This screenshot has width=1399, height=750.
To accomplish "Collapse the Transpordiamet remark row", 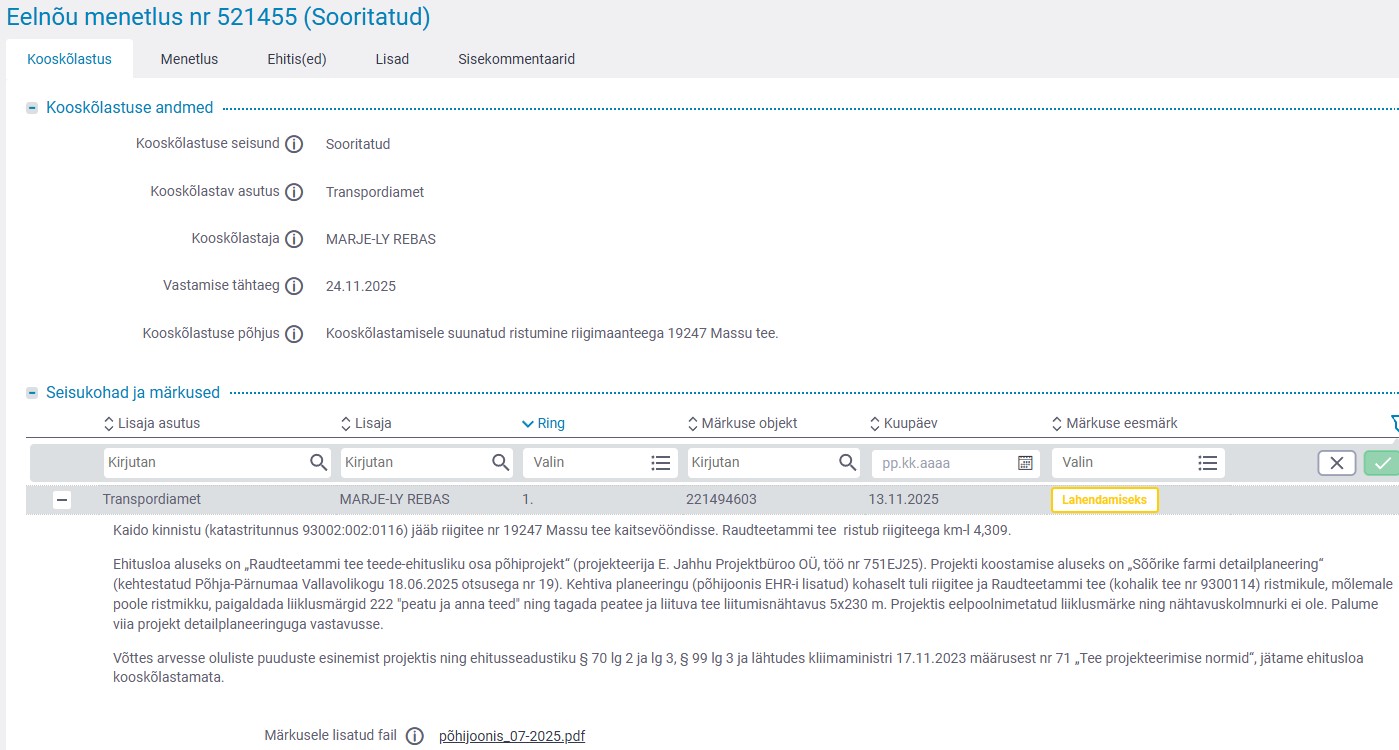I will [x=62, y=500].
